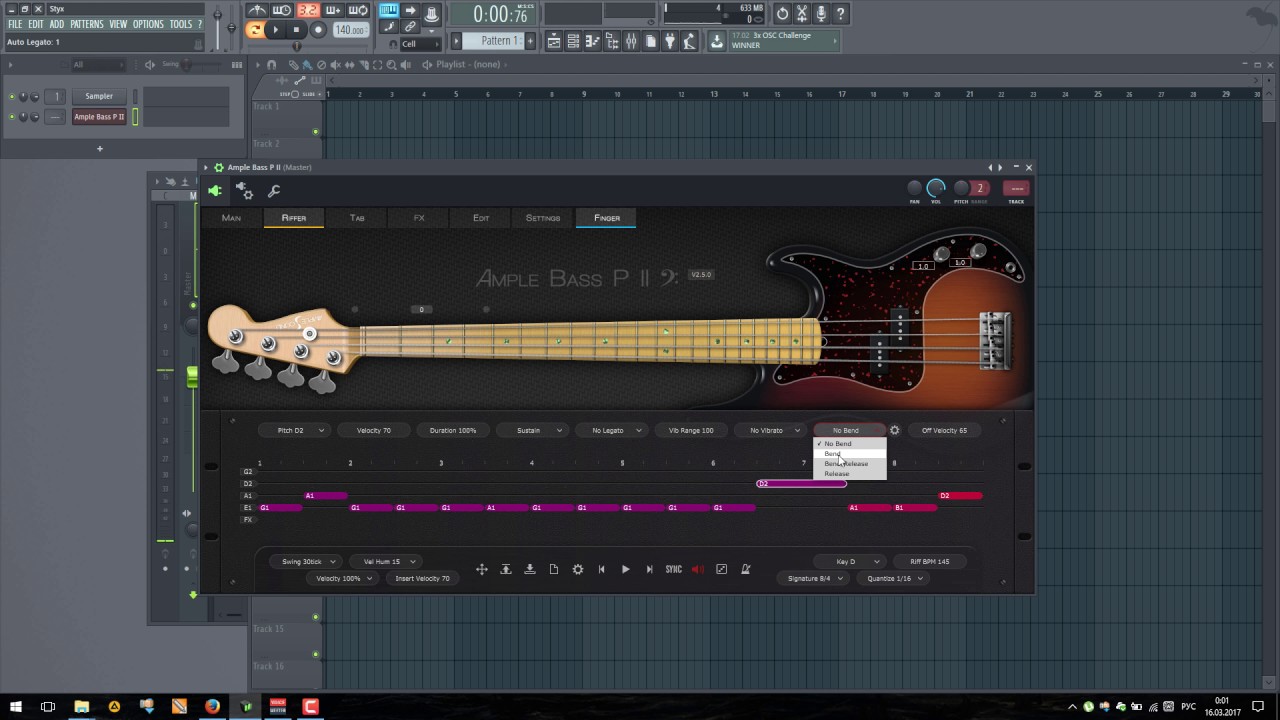Click the import riff icon with down arrow
This screenshot has width=1280, height=720.
click(530, 569)
